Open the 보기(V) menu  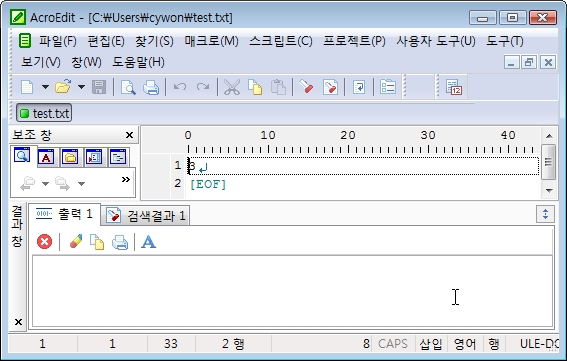click(x=41, y=62)
